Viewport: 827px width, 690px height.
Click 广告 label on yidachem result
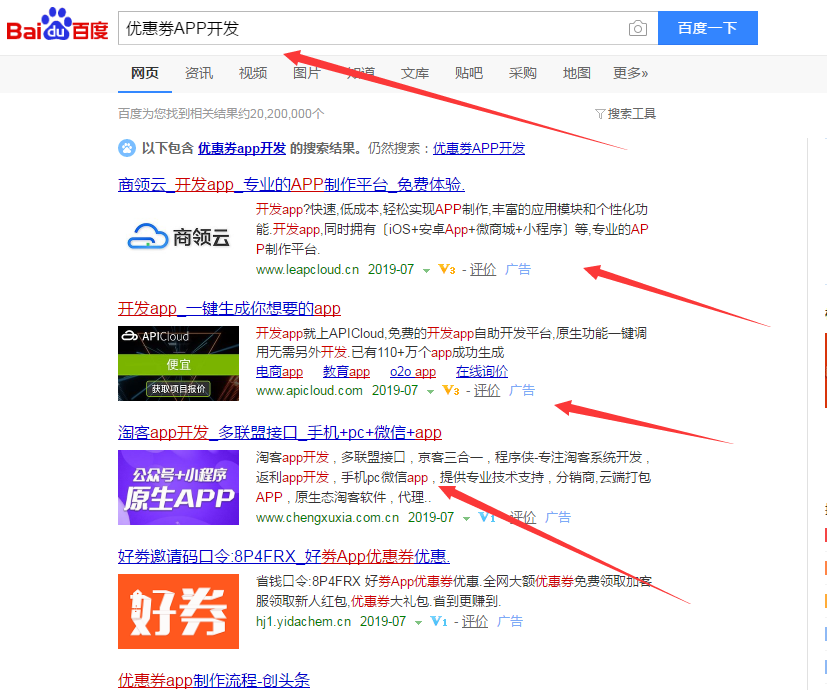click(510, 621)
